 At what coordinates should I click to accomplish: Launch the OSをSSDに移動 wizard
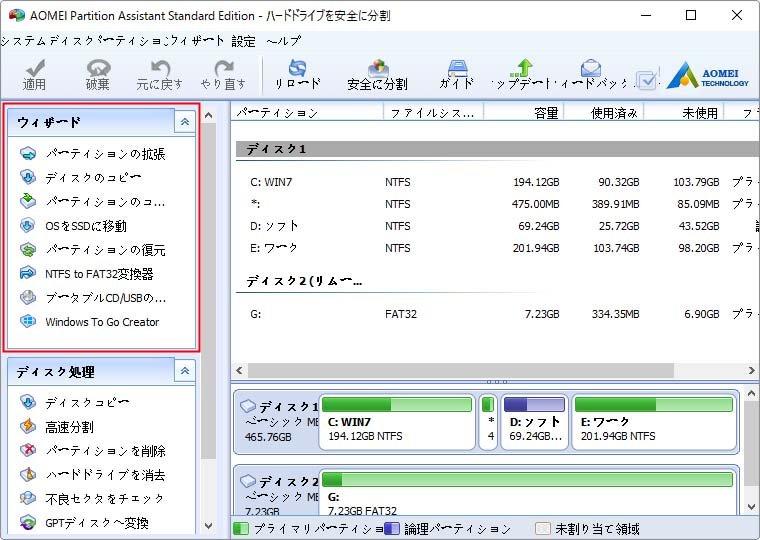[73, 226]
